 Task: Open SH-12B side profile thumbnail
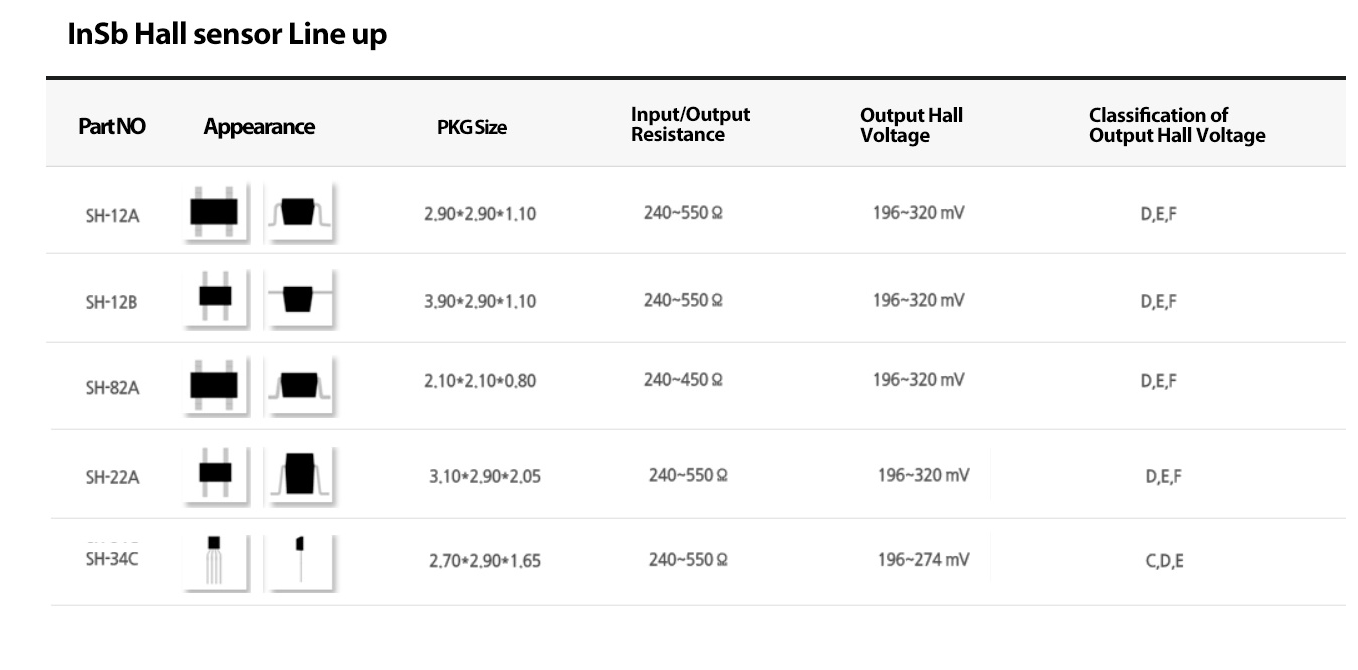coord(299,298)
